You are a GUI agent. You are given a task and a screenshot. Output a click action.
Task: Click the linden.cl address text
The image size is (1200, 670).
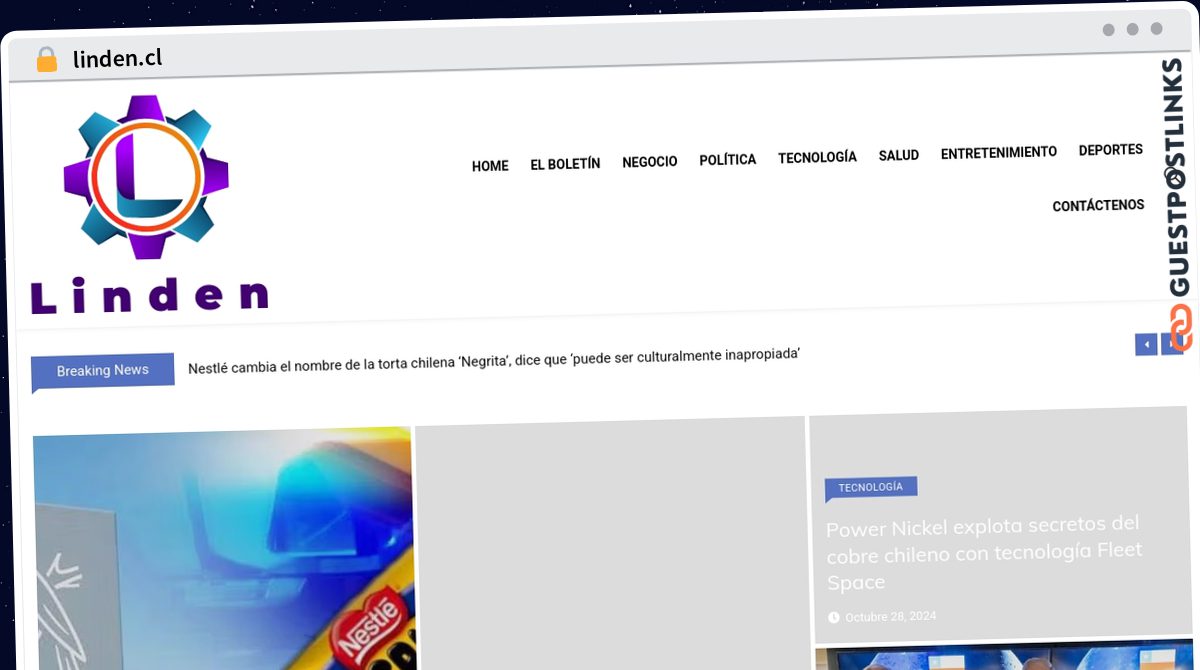(x=118, y=59)
